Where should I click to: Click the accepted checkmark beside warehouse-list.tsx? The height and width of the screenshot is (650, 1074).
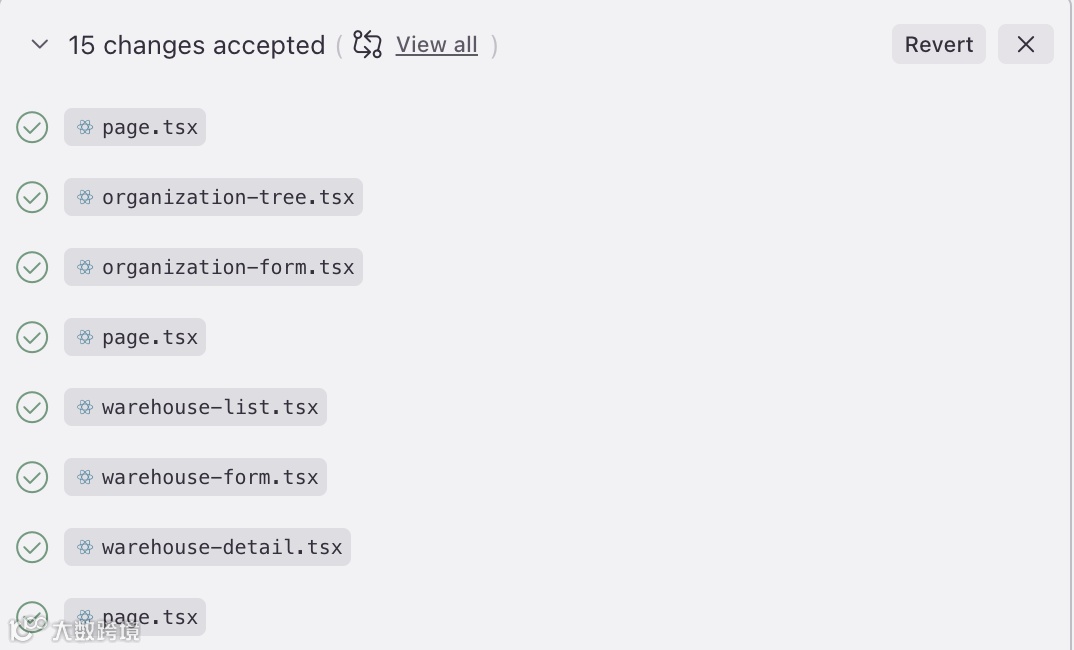[32, 407]
